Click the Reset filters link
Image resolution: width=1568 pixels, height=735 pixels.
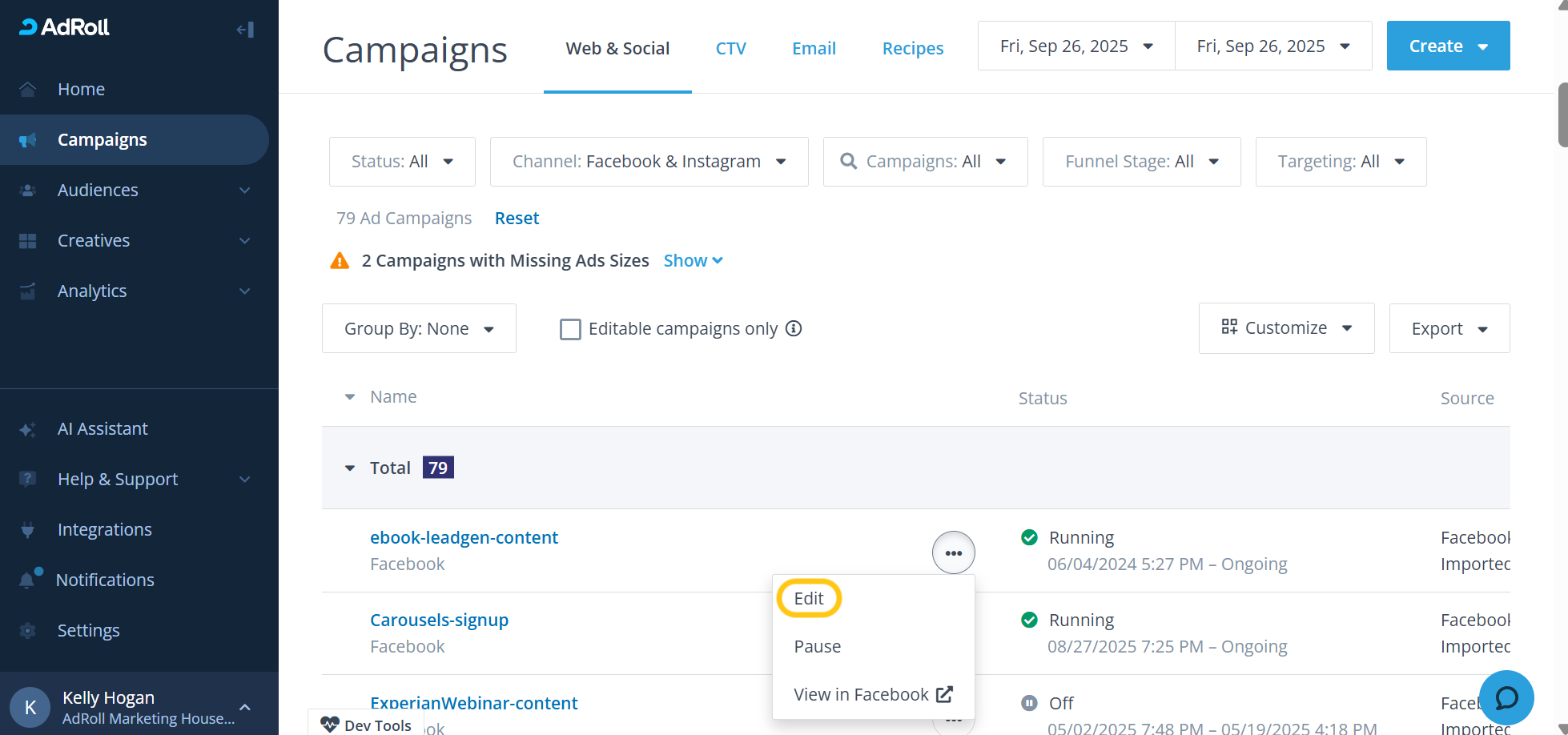517,218
